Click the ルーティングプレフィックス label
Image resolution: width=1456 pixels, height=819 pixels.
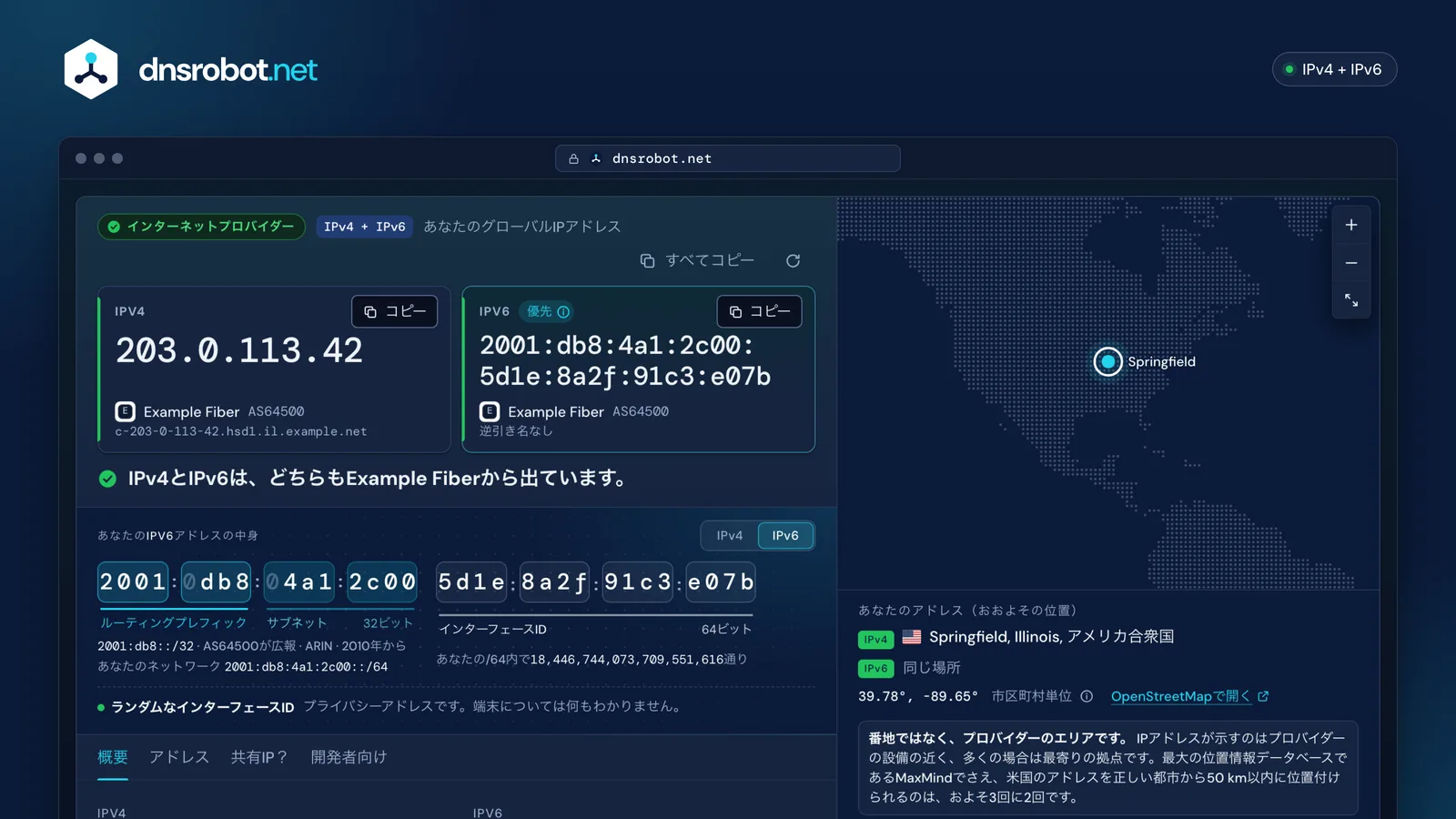[x=173, y=623]
